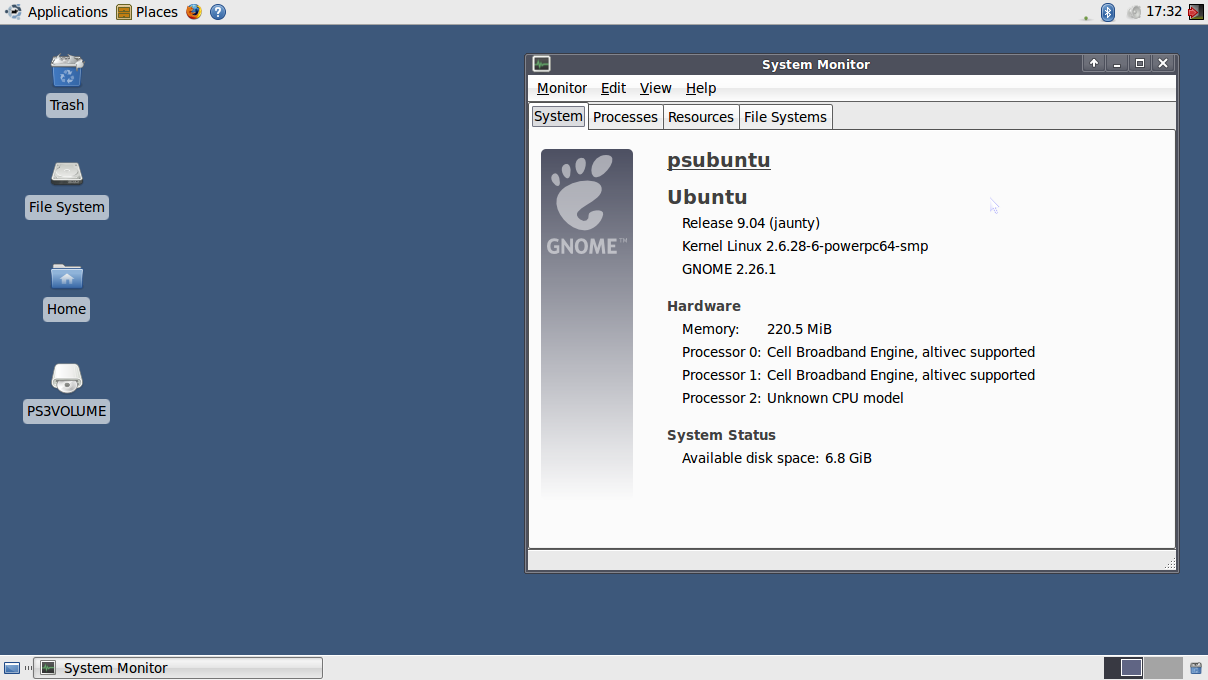
Task: Click the Release 9.04 (jaunty) text
Action: [751, 223]
